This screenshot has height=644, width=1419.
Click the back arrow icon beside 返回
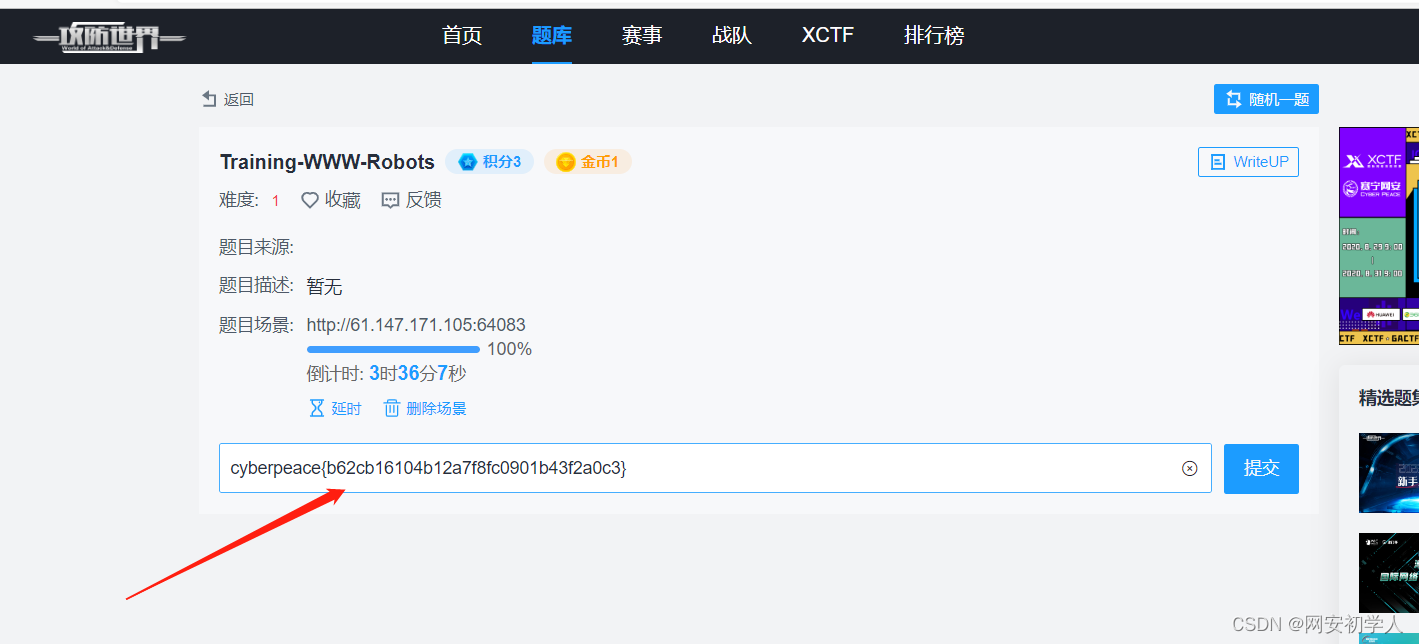point(207,99)
